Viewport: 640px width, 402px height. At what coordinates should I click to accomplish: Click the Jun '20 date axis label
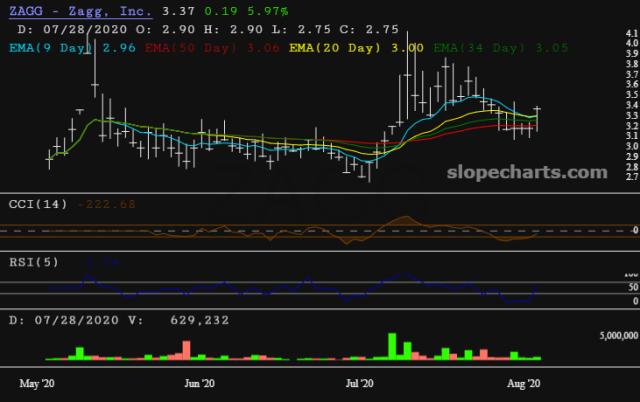click(201, 383)
